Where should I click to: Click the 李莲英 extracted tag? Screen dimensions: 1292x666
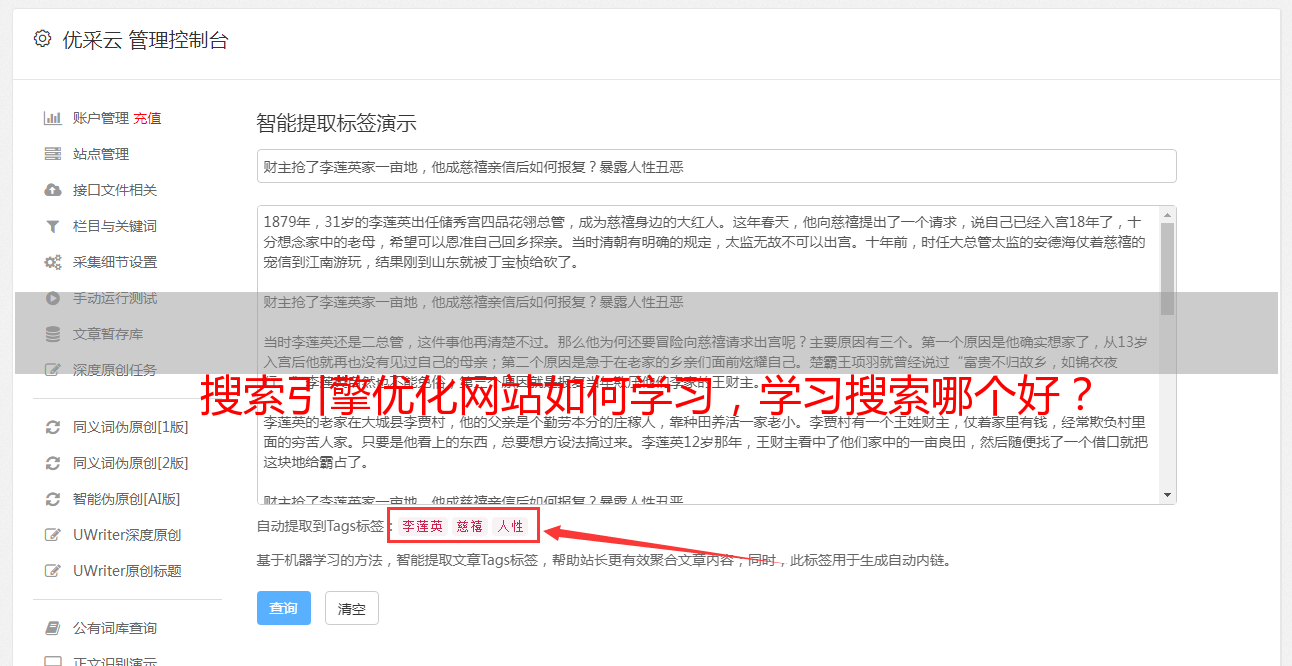tap(423, 526)
